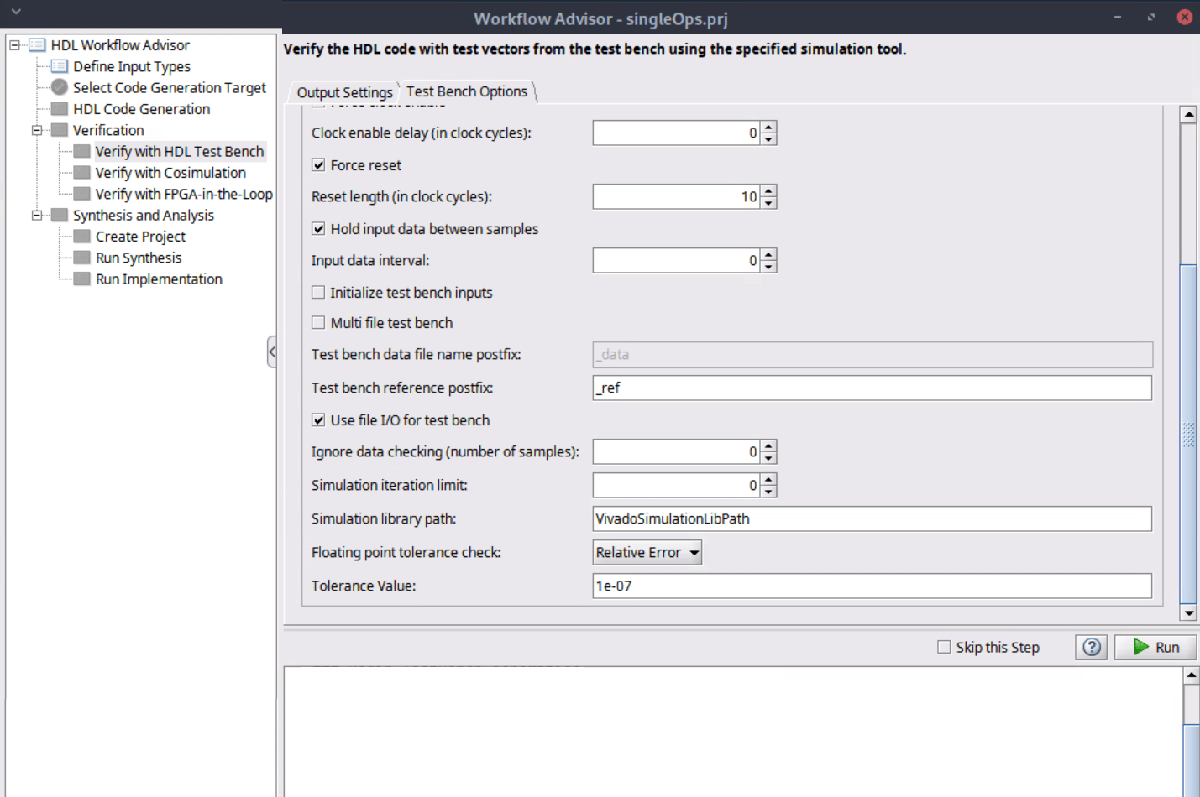Check the Skip this Step box
1200x797 pixels.
pyautogui.click(x=944, y=647)
